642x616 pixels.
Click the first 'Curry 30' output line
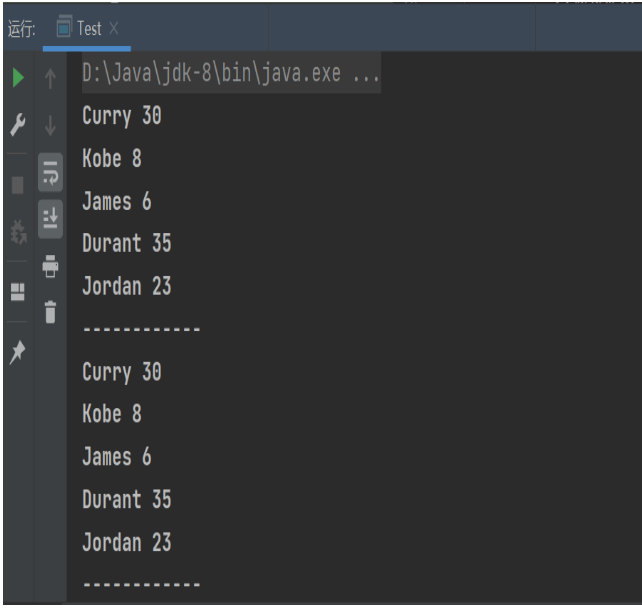pyautogui.click(x=122, y=116)
